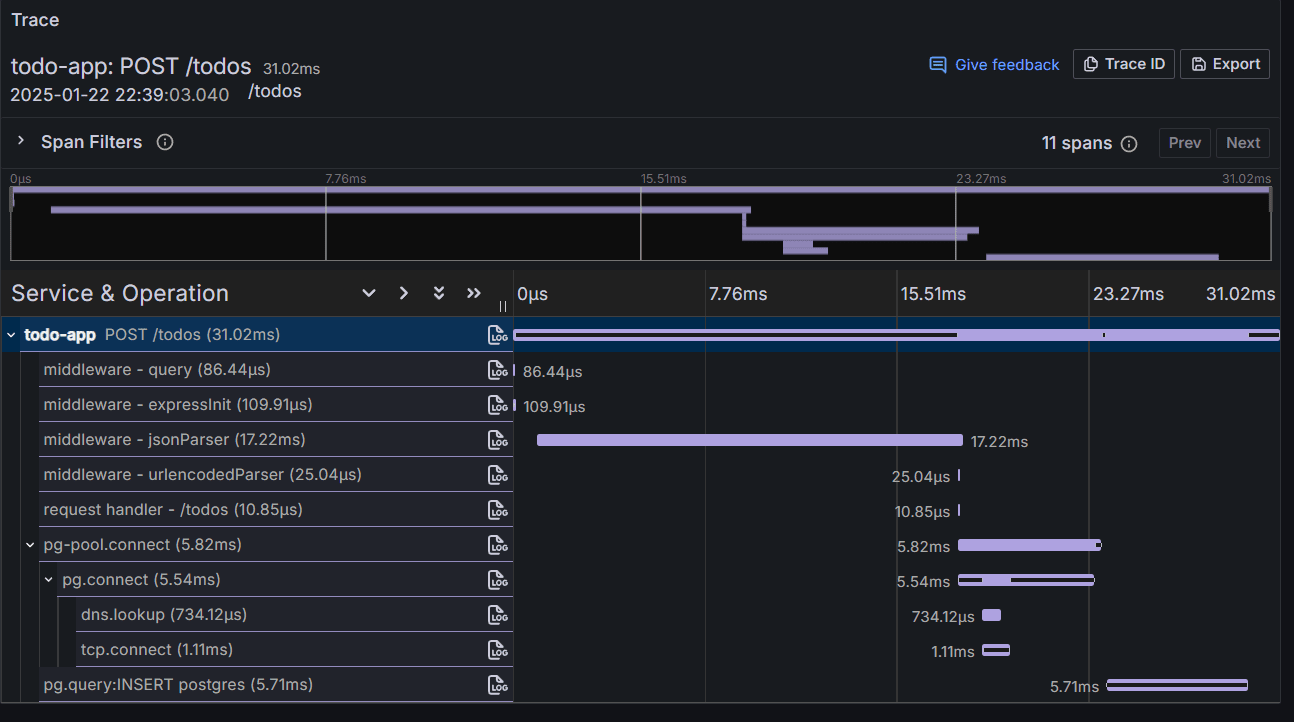The width and height of the screenshot is (1294, 722).
Task: Collapse the pg.connect child spans
Action: coord(48,580)
